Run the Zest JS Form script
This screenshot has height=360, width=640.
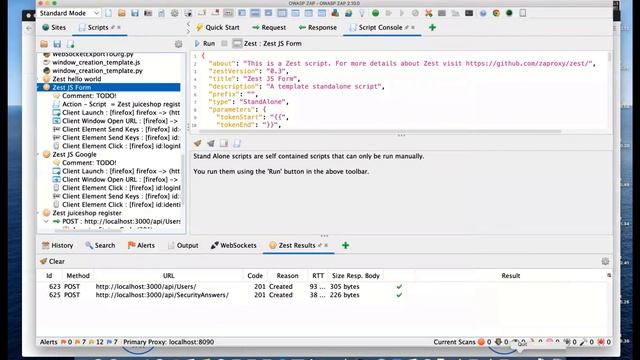(x=204, y=43)
